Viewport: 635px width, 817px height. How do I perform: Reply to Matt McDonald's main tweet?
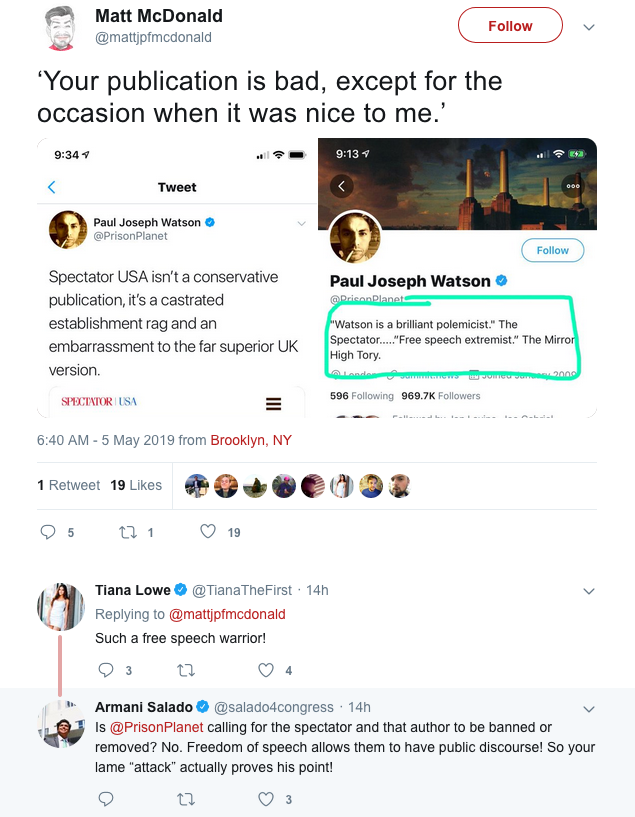48,532
